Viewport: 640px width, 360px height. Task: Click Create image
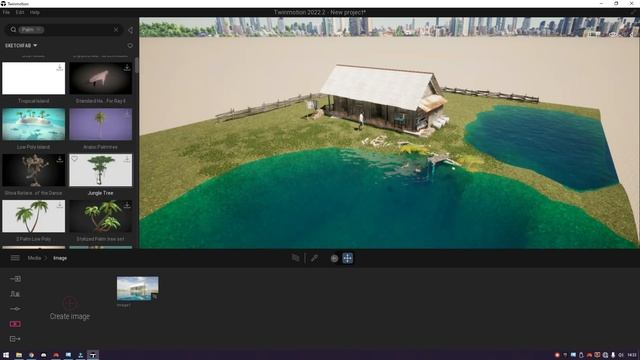click(70, 309)
